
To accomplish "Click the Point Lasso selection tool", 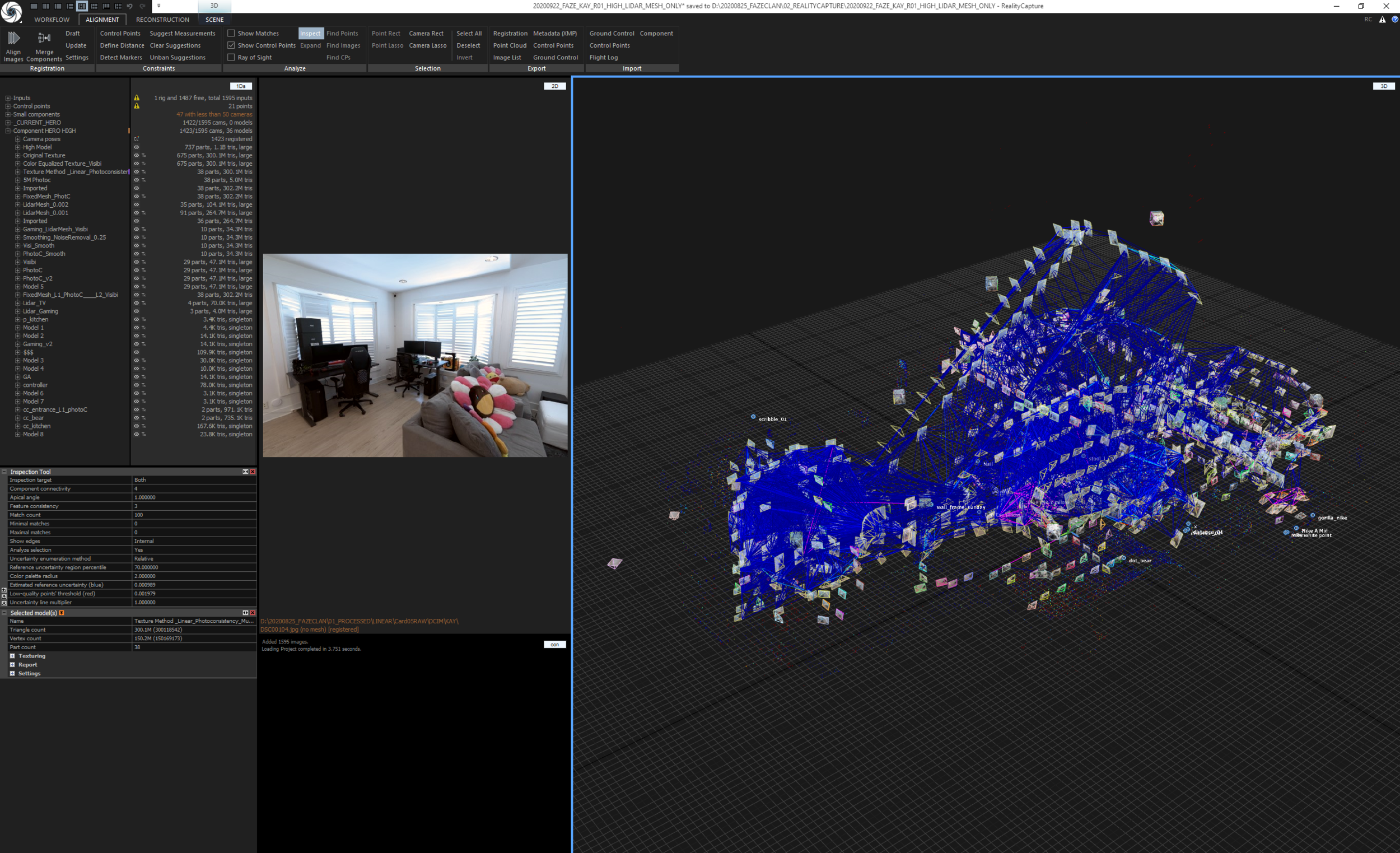I will click(x=387, y=45).
